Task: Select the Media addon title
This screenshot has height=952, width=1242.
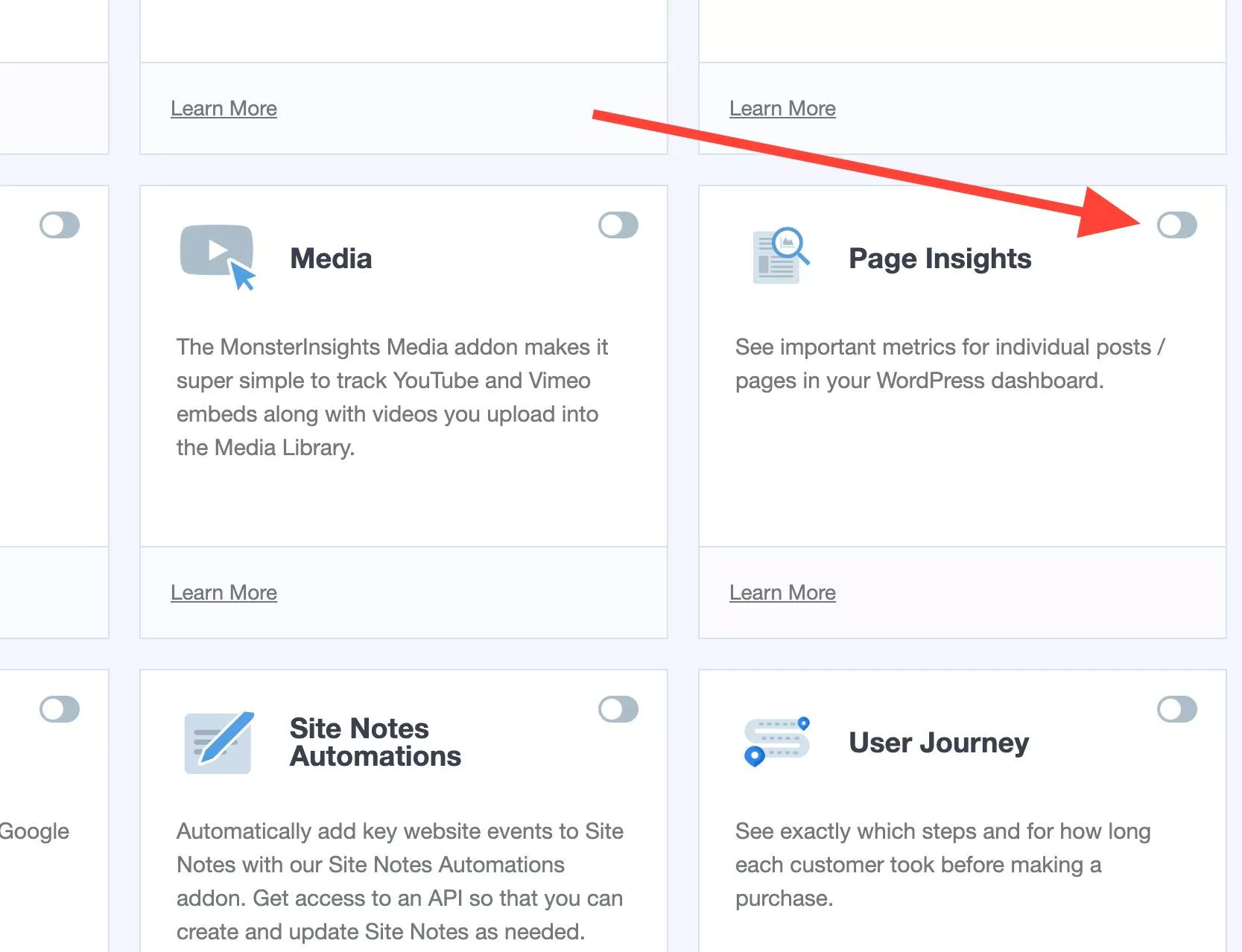Action: coord(331,258)
